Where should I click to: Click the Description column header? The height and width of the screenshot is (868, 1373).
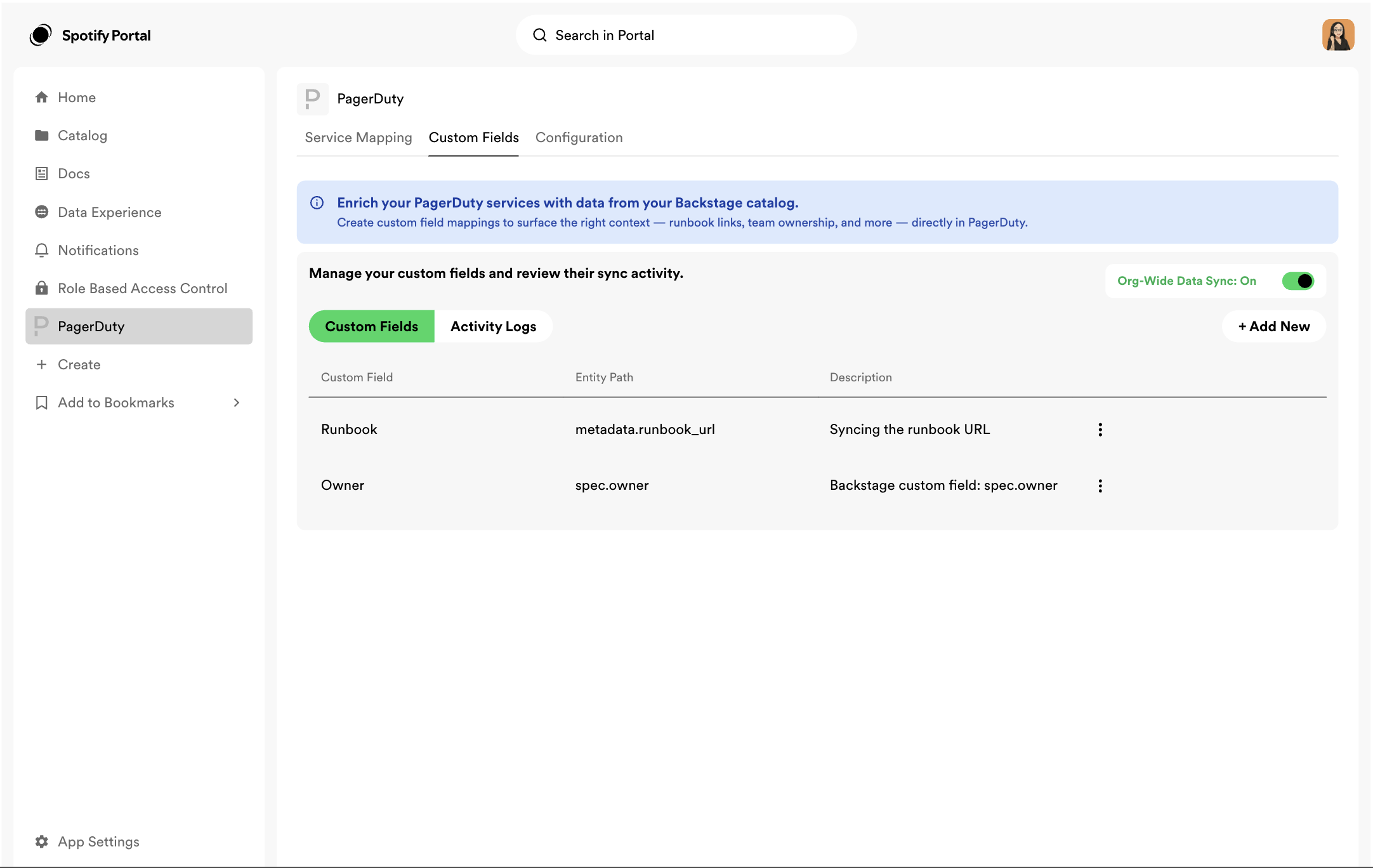tap(861, 377)
